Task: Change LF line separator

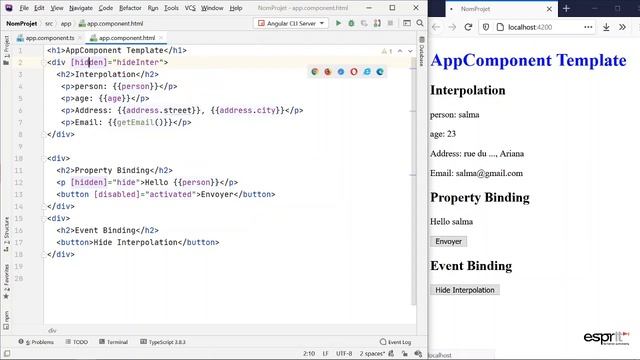Action: tap(325, 353)
